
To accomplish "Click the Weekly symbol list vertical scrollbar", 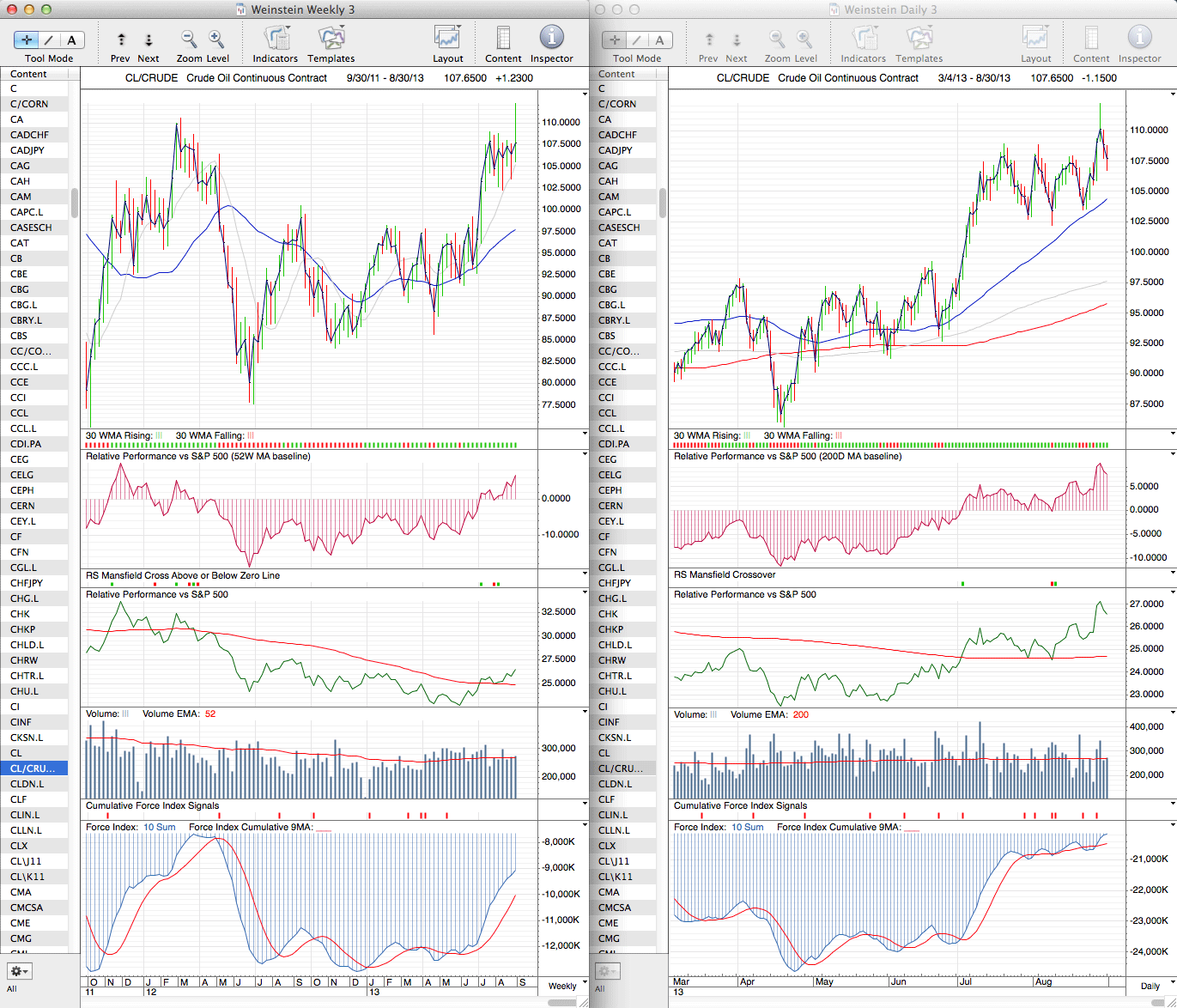I will pos(75,203).
